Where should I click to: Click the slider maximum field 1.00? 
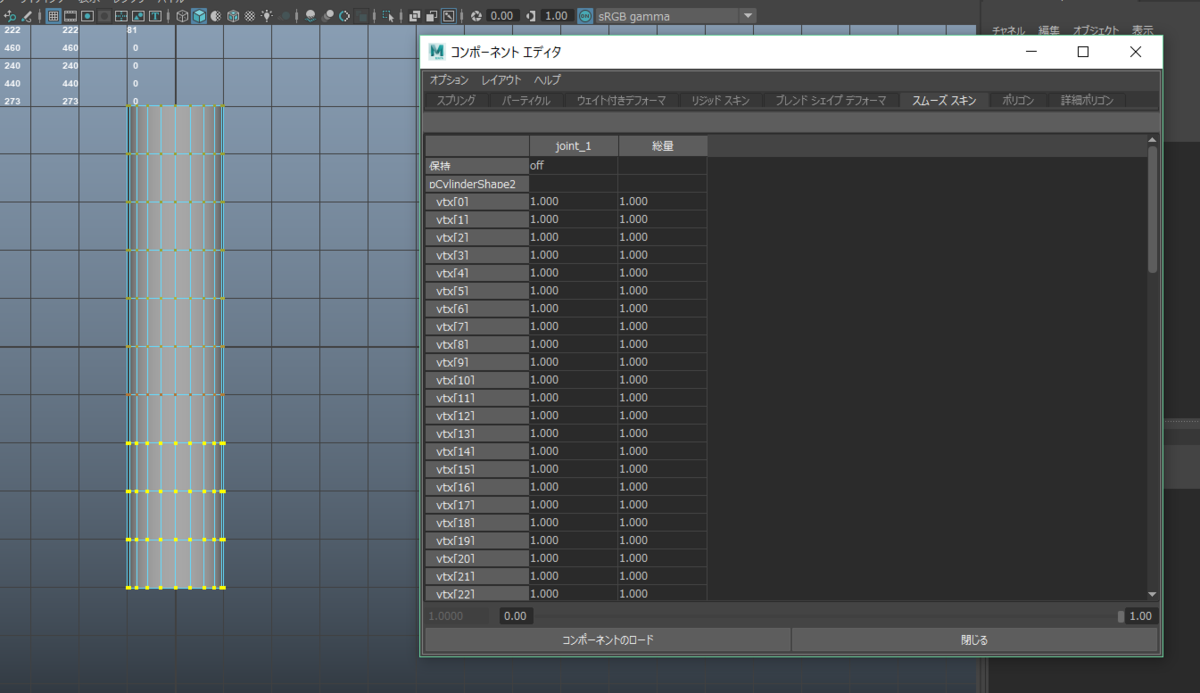point(1139,616)
